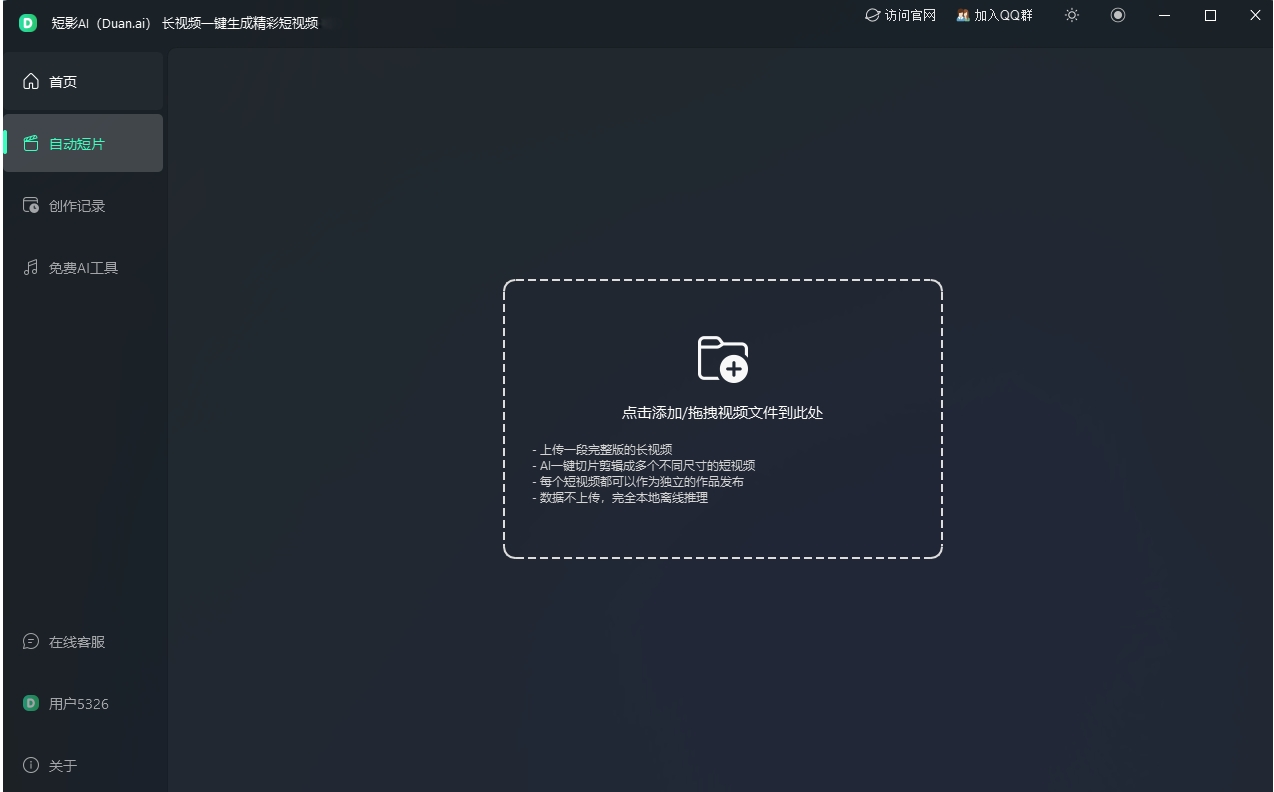
Task: Open 创作记录 creation history
Action: click(x=83, y=205)
